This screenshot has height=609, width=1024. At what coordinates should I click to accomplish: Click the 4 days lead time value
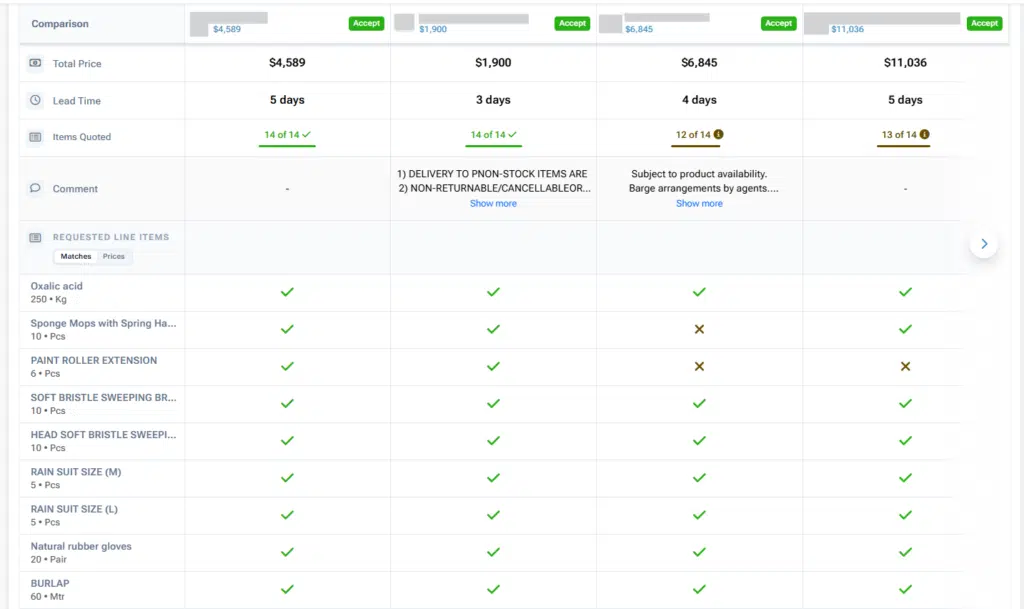699,100
